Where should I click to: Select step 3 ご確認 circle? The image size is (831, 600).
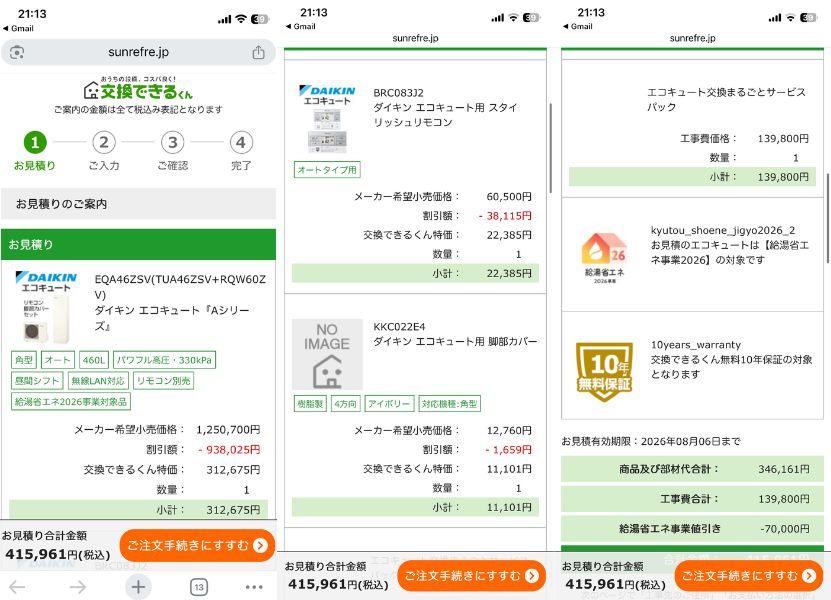click(x=173, y=142)
